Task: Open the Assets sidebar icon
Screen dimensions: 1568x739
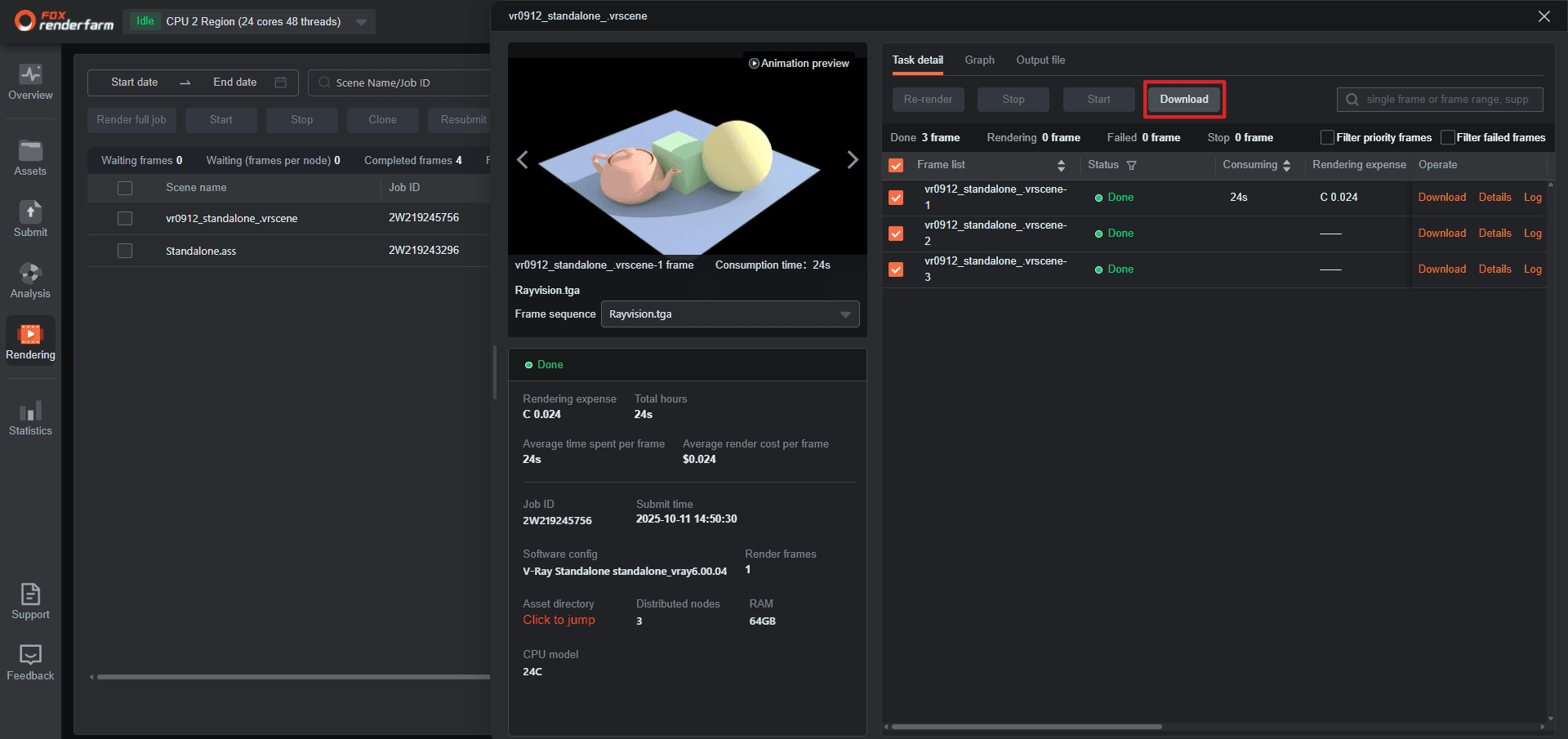Action: [30, 158]
